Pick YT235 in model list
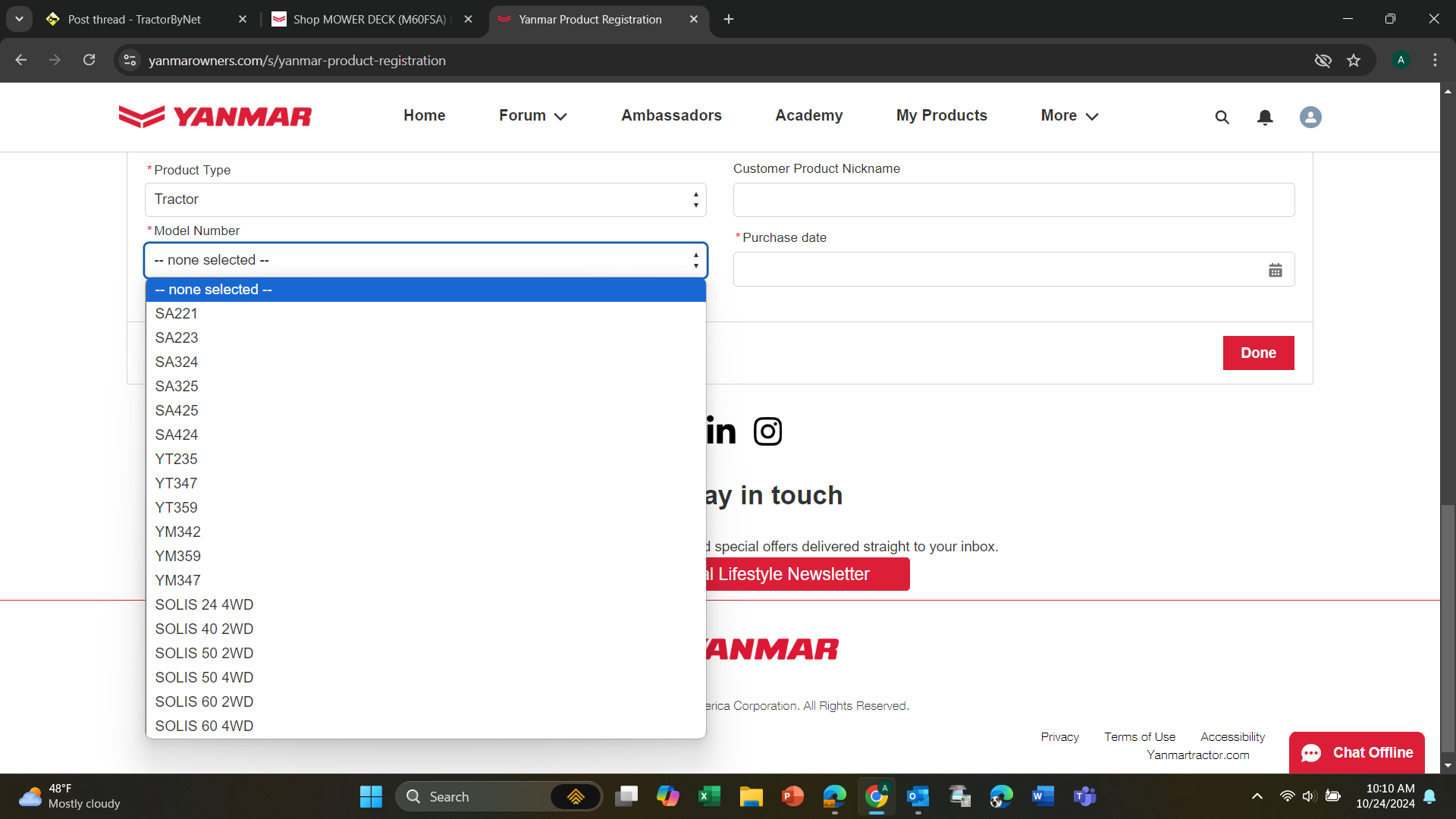This screenshot has height=819, width=1456. [x=425, y=459]
